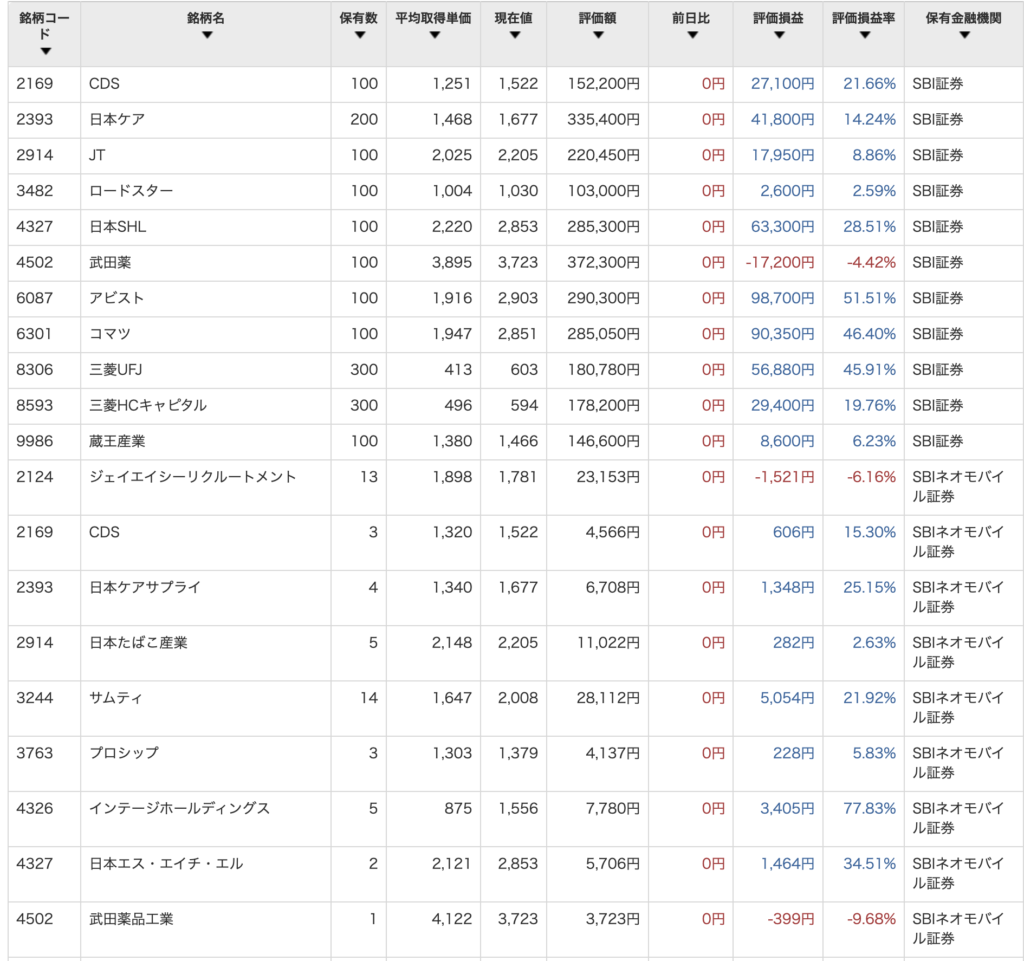Screen dimensions: 1024x961
Task: Select stock code 3244
Action: pos(35,698)
